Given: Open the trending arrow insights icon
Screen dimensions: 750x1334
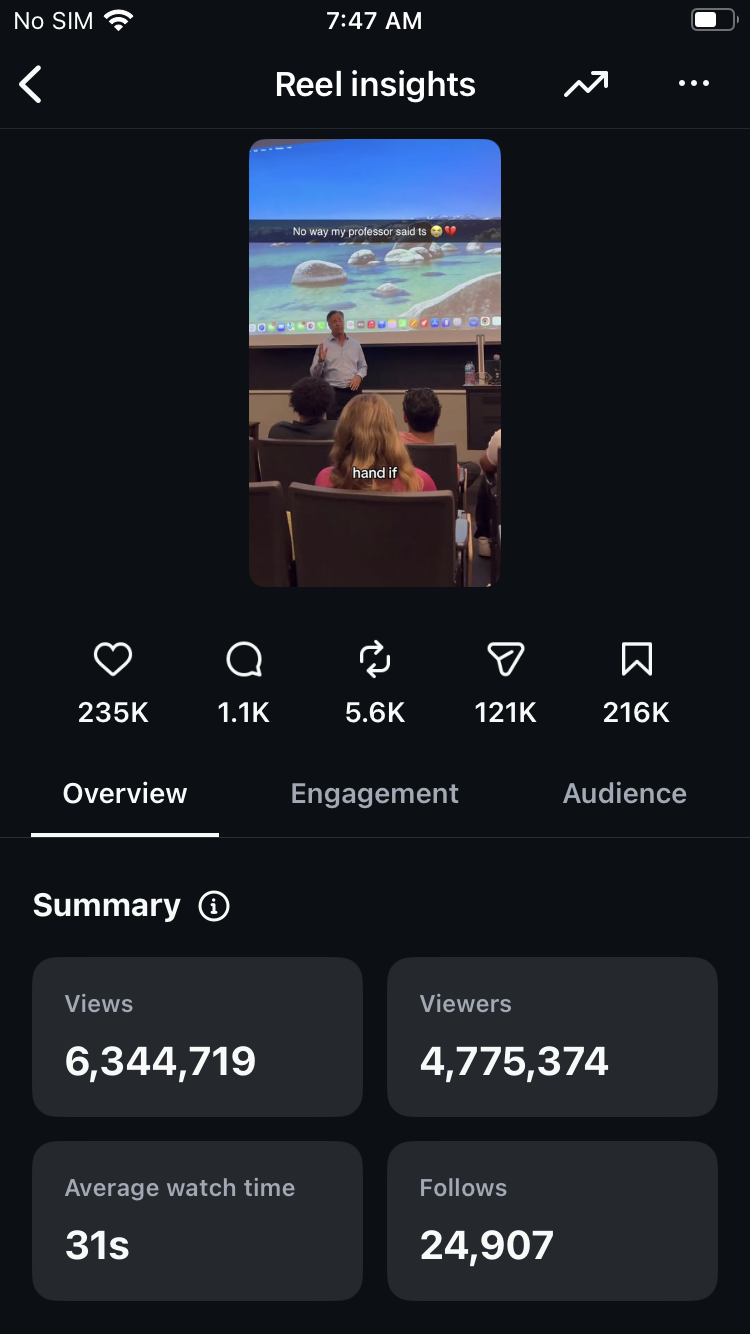Looking at the screenshot, I should point(586,85).
